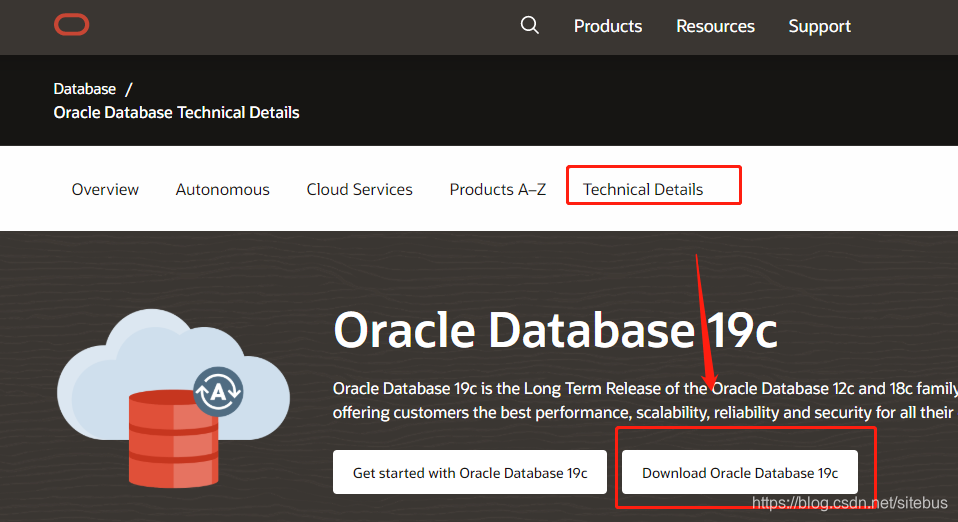Image resolution: width=958 pixels, height=522 pixels.
Task: Open the Resources menu
Action: point(715,26)
